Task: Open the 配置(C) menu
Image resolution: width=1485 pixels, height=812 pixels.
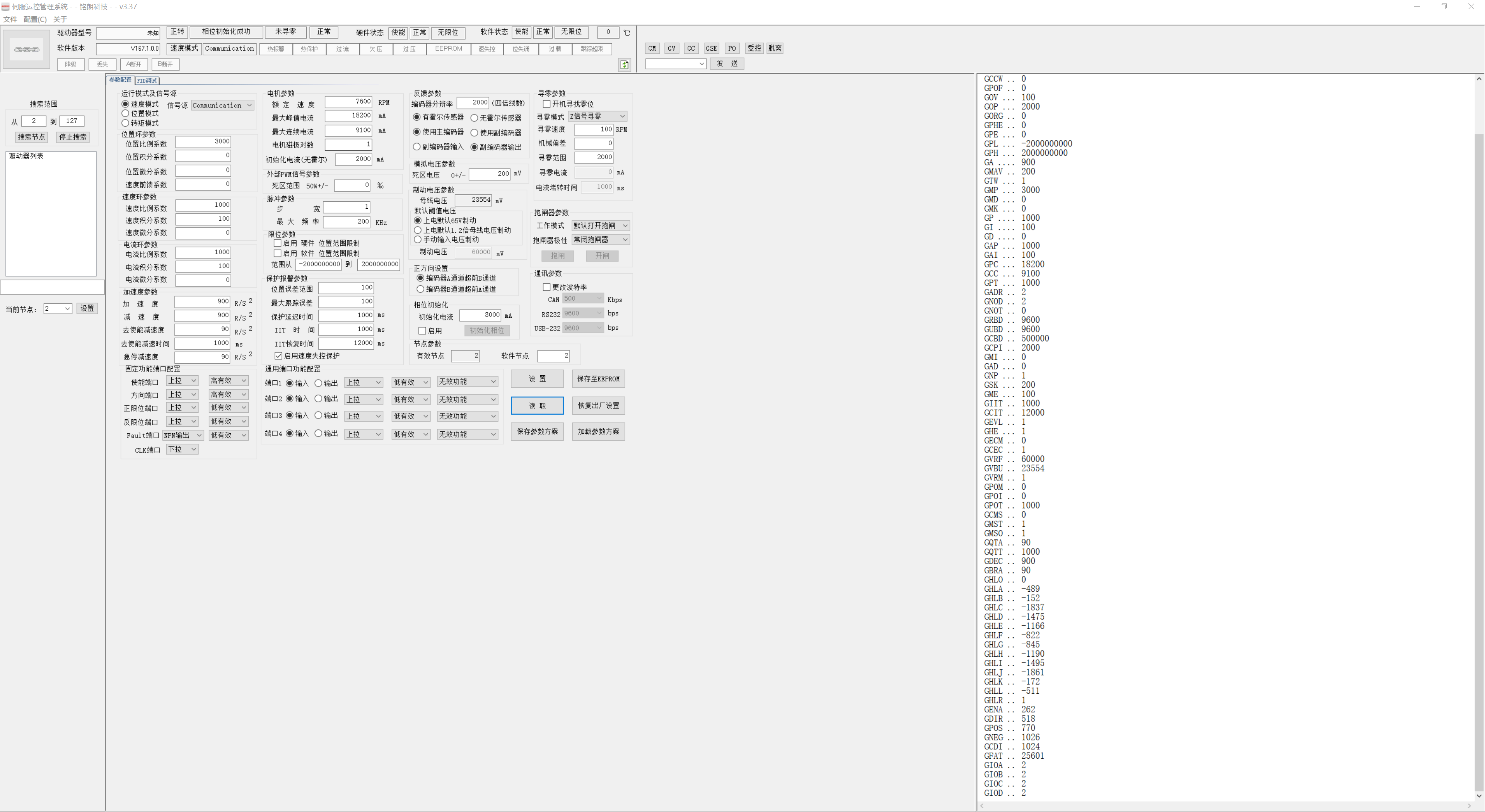Action: click(x=35, y=20)
